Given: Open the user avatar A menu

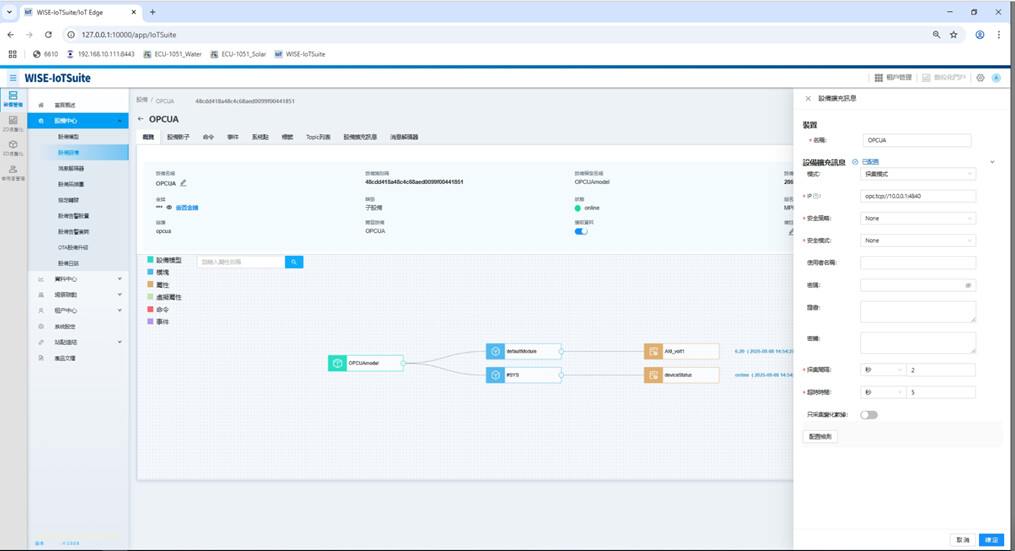Looking at the screenshot, I should coord(996,78).
